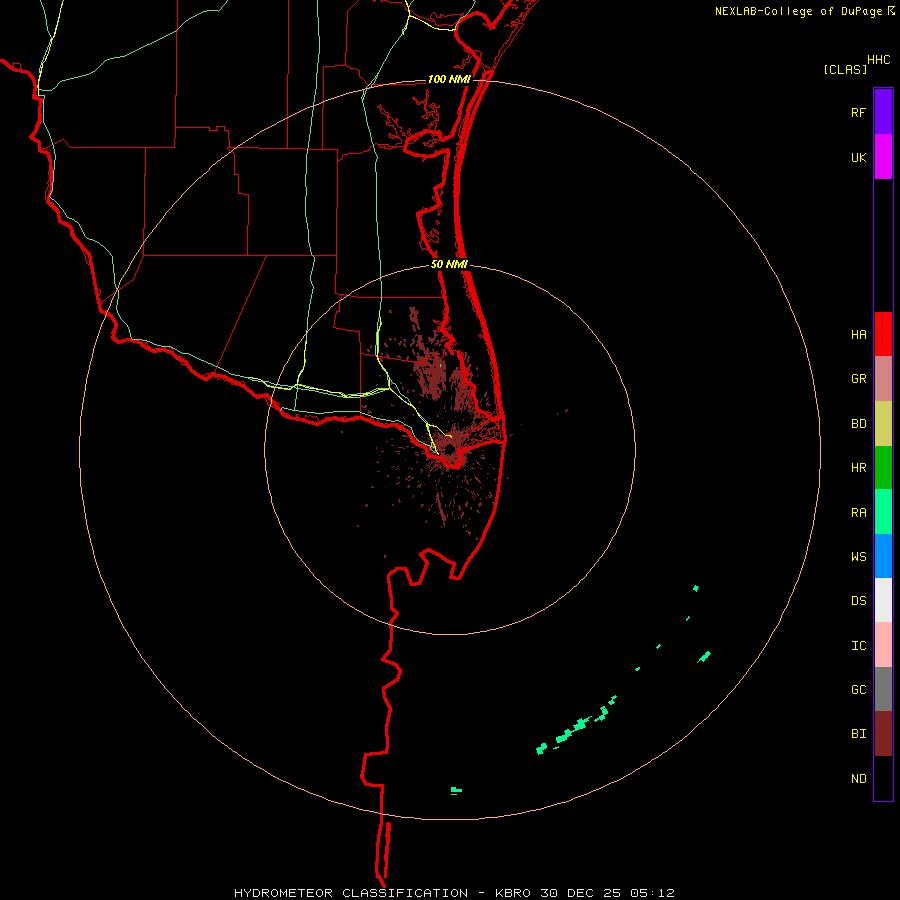Select the IC pink legend block
Image resolution: width=900 pixels, height=900 pixels.
pos(883,645)
